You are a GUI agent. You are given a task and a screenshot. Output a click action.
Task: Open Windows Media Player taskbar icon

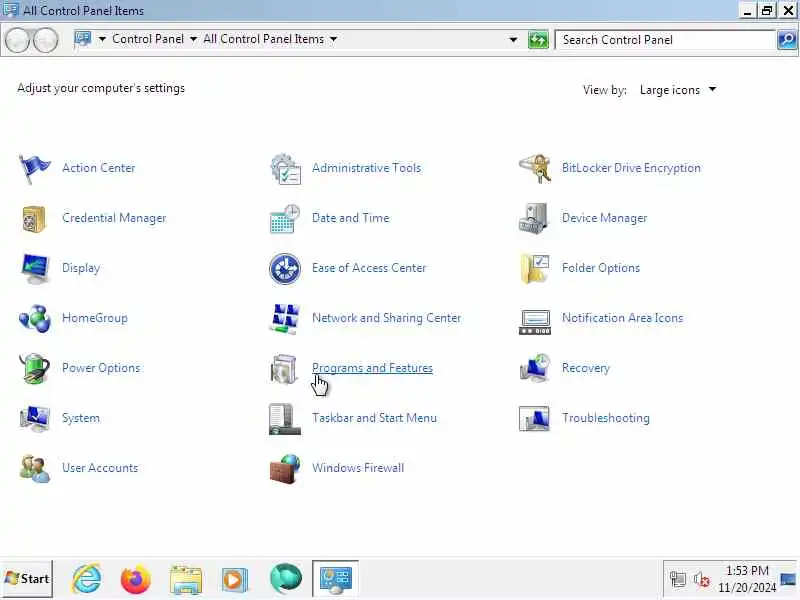235,580
